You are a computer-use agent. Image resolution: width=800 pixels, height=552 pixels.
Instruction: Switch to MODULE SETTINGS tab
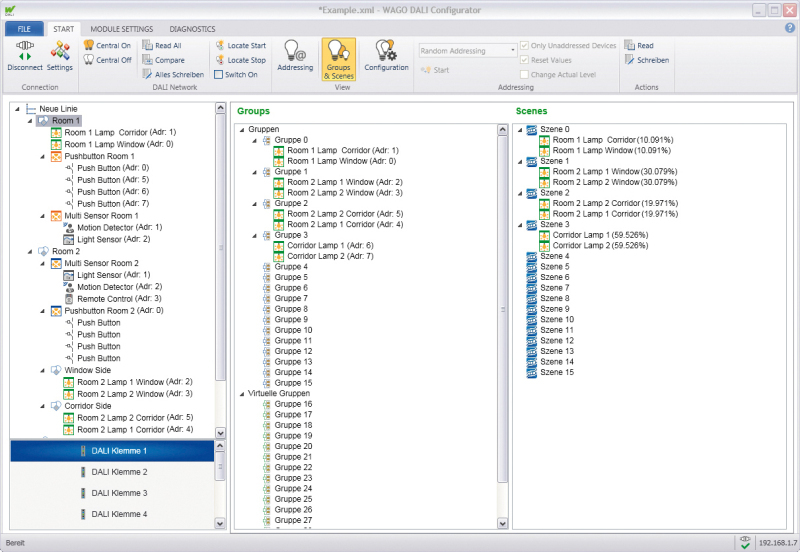coord(121,29)
